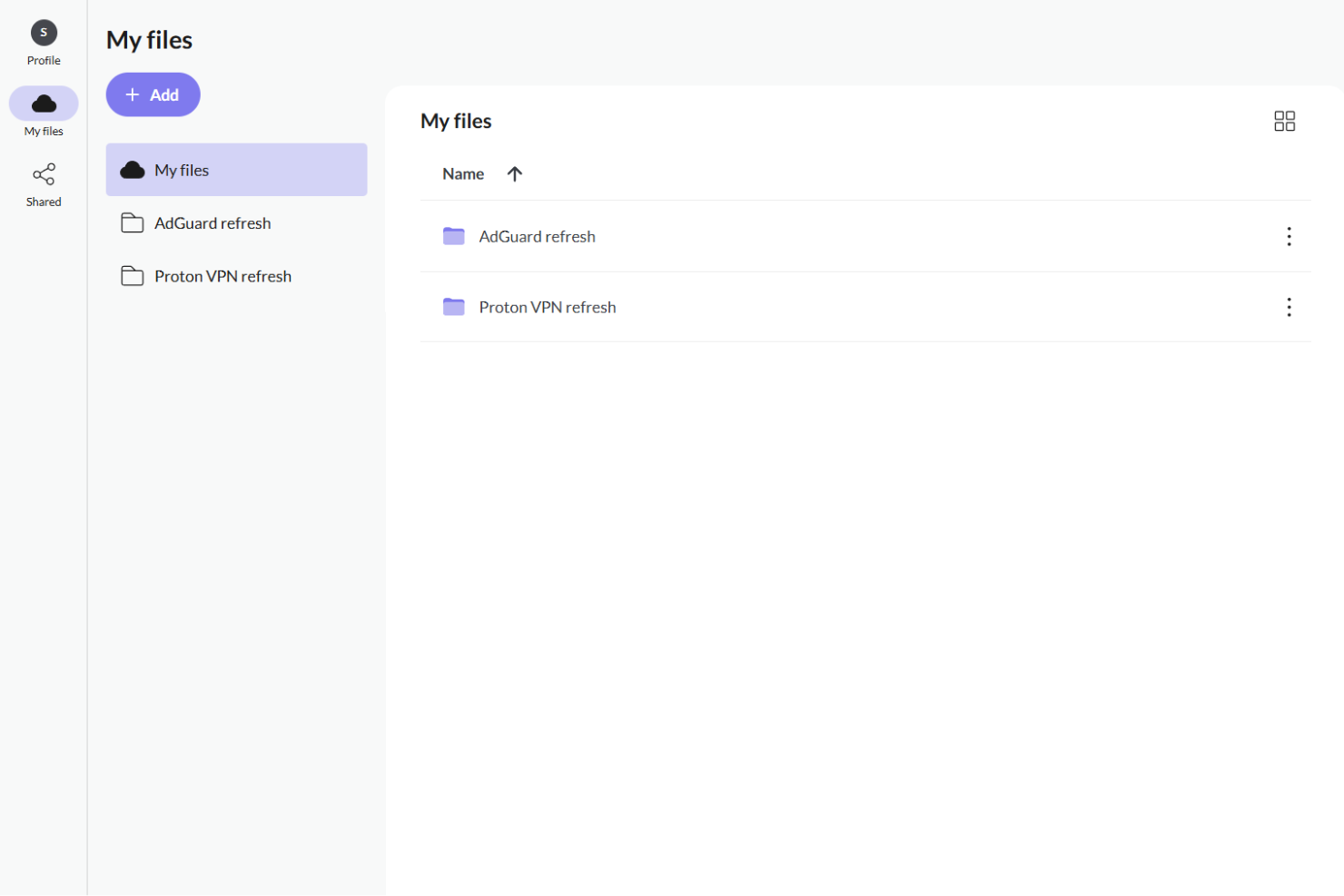Click the folder icon beside AdGuard refresh in panel
Viewport: 1344px width, 896px height.
[133, 222]
